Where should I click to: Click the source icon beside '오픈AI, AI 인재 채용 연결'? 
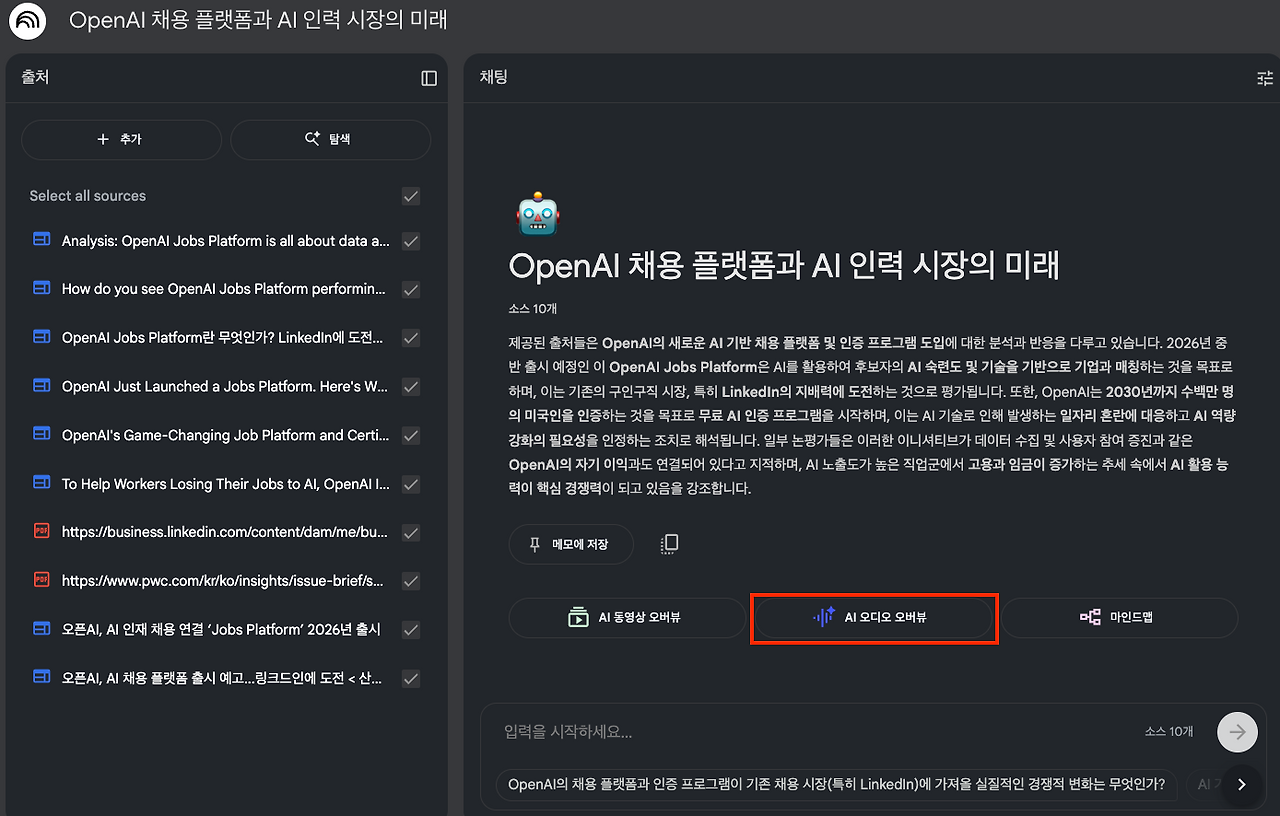[41, 629]
